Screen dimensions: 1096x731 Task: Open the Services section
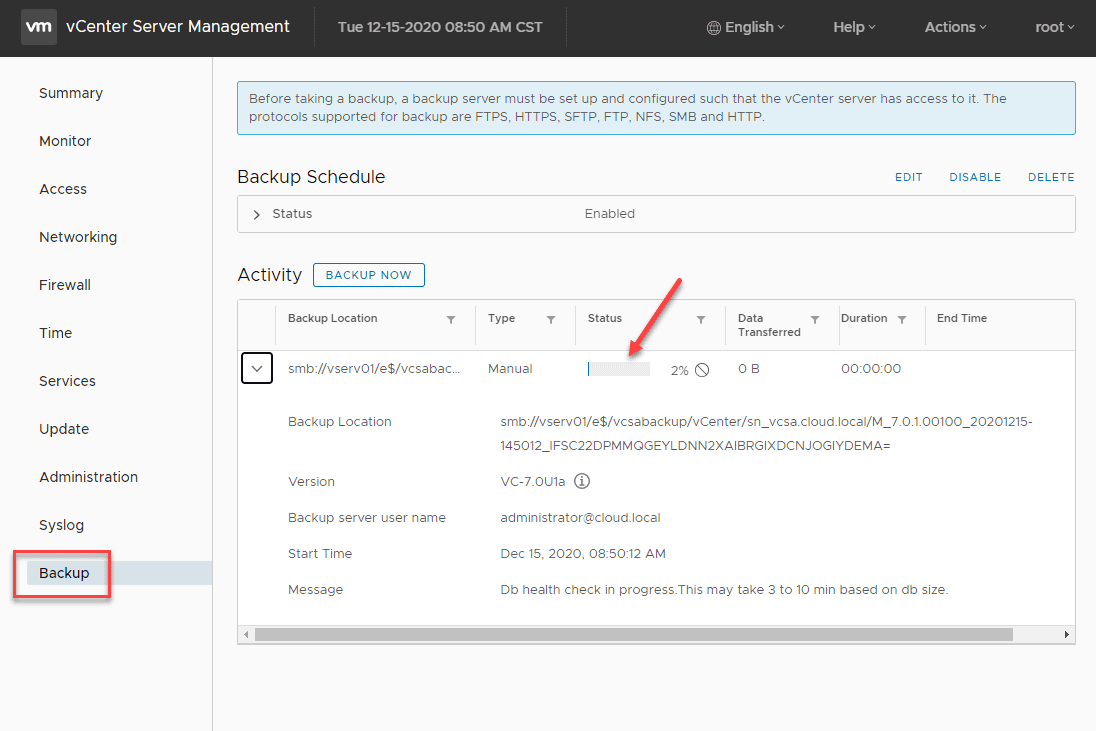tap(67, 381)
